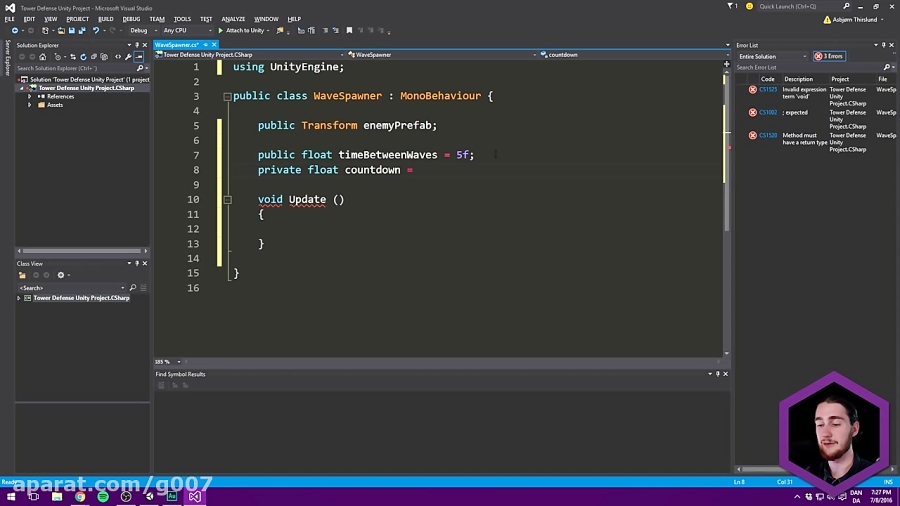The height and width of the screenshot is (506, 900).
Task: Expand the References node in Solution Explorer
Action: point(30,96)
